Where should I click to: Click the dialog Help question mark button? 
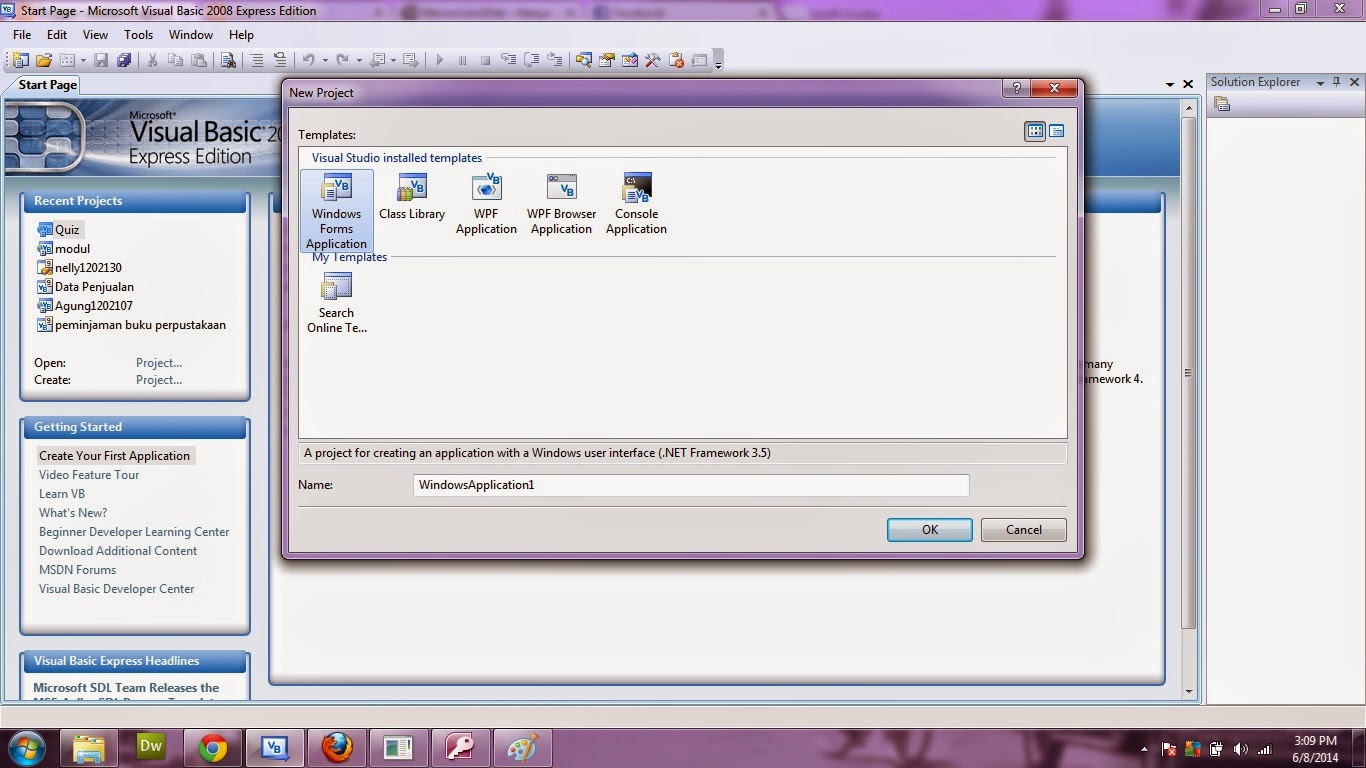[x=1017, y=89]
